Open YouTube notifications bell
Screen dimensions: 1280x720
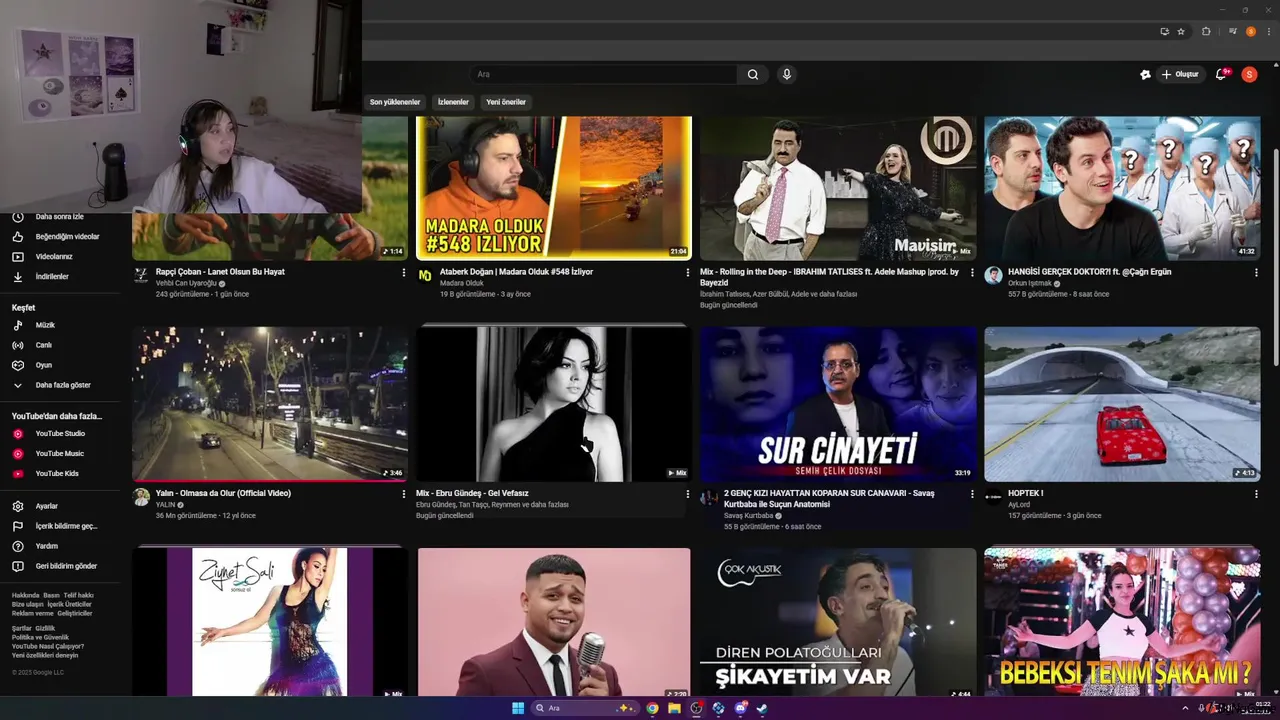(1221, 74)
